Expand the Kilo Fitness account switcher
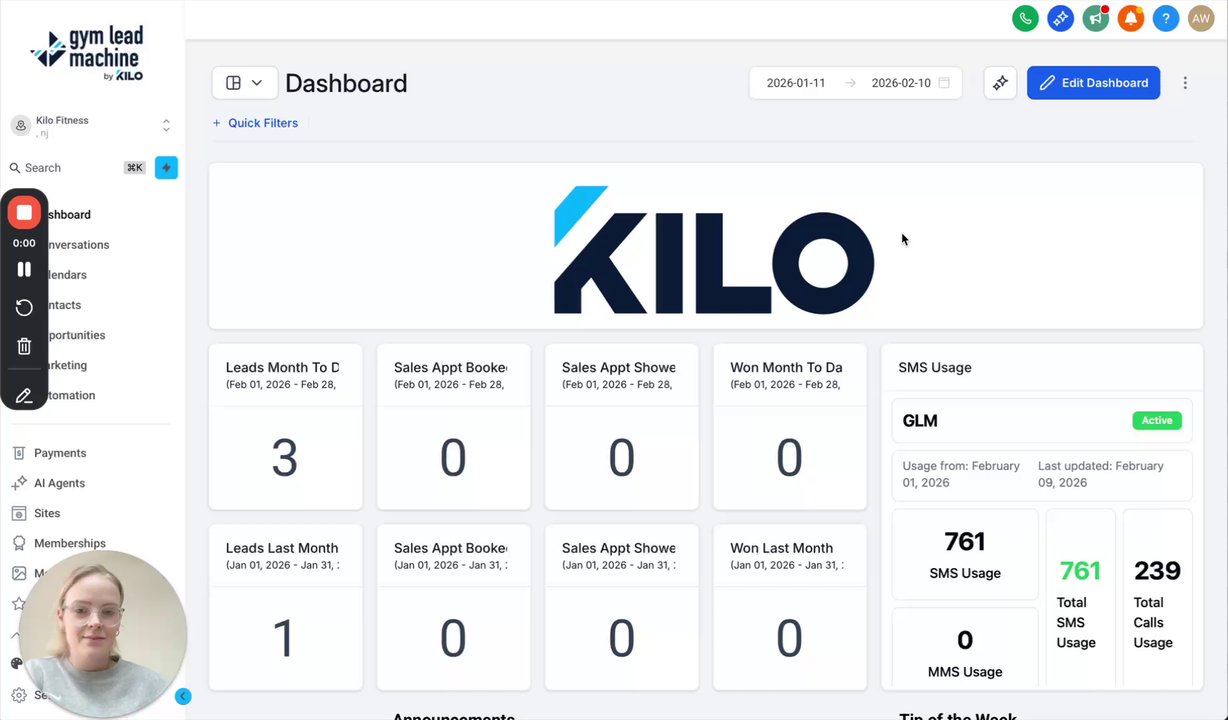This screenshot has height=720, width=1228. [x=166, y=126]
